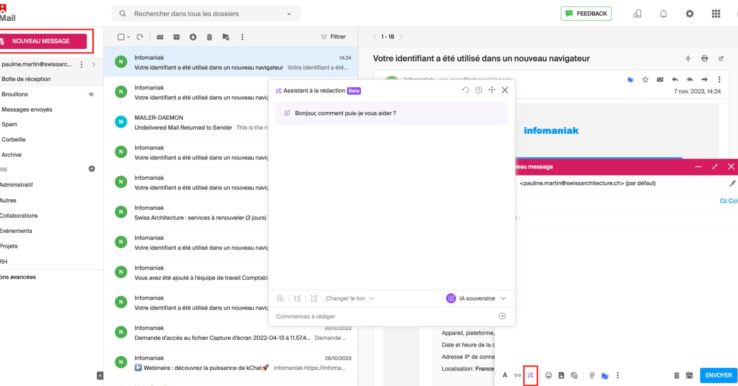Delete the draft with compose trash icon

tap(676, 375)
